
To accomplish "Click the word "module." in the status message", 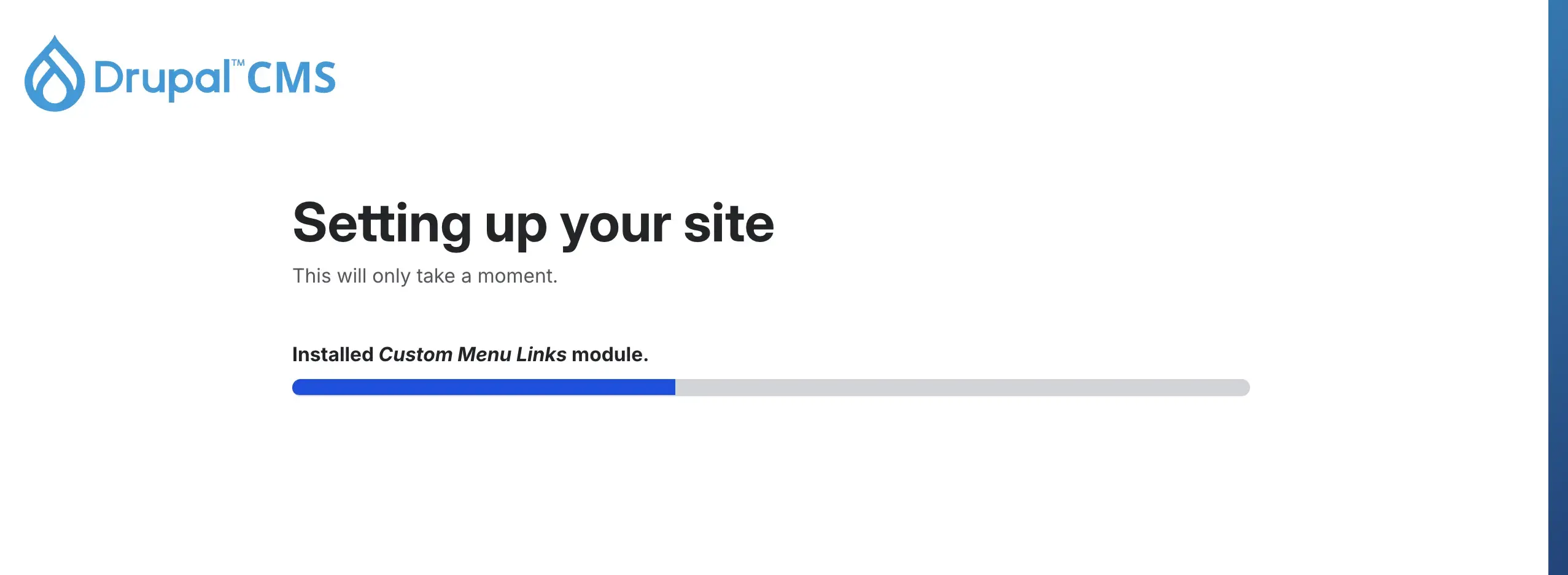I will 610,354.
